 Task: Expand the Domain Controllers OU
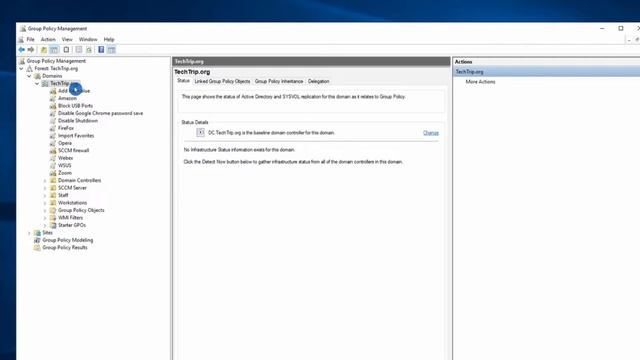pyautogui.click(x=45, y=180)
